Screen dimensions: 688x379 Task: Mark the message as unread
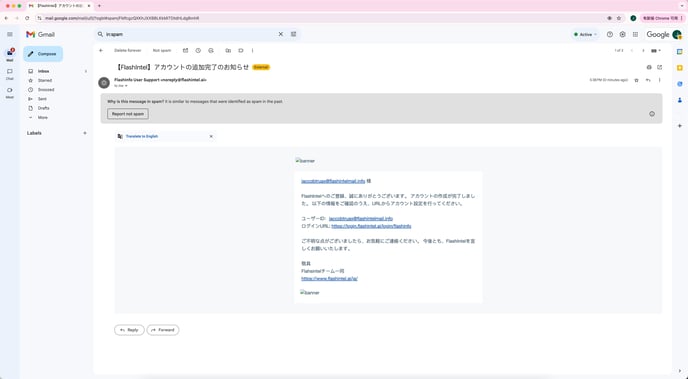[x=186, y=50]
